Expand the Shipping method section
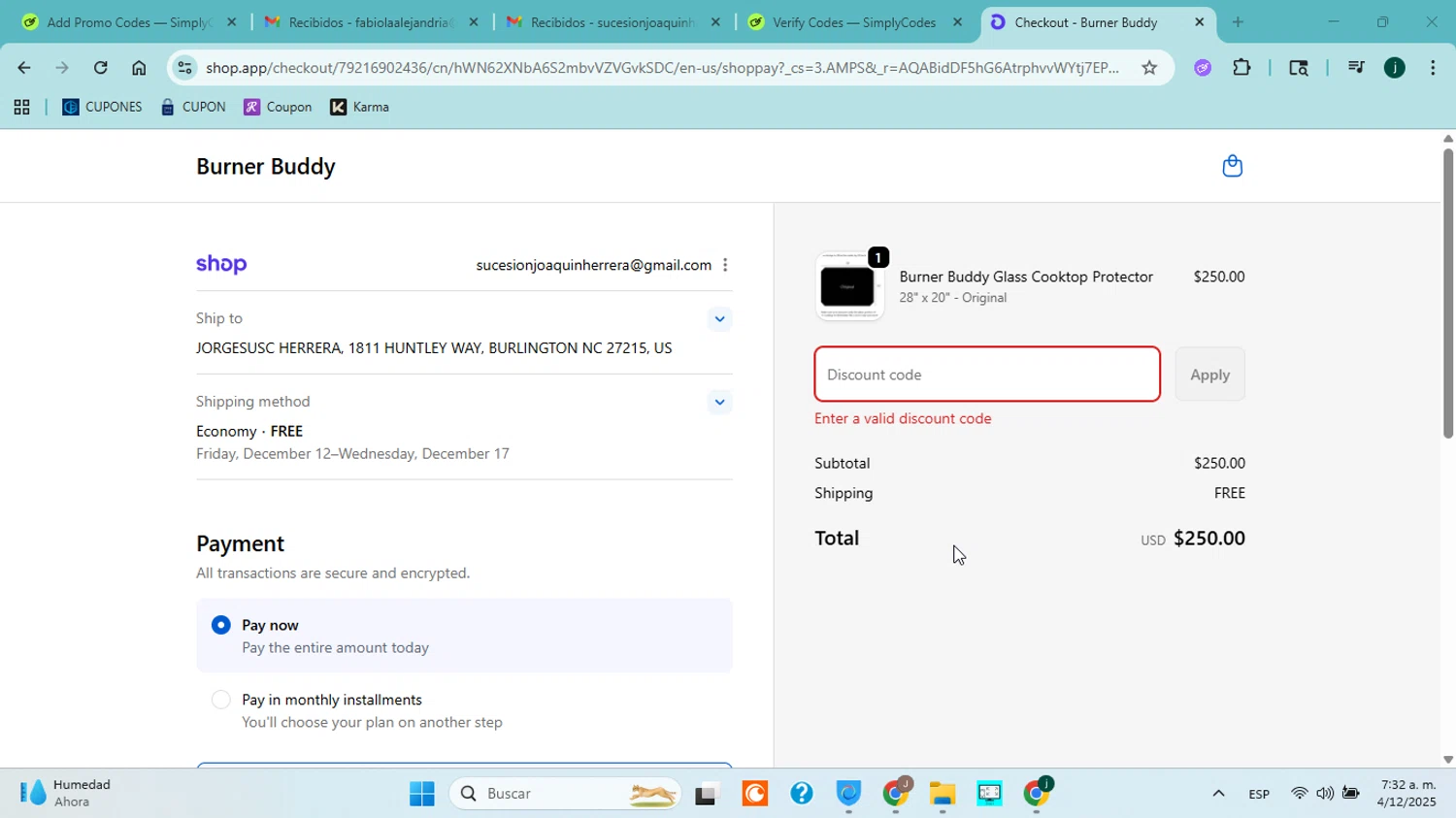The height and width of the screenshot is (818, 1456). click(719, 402)
